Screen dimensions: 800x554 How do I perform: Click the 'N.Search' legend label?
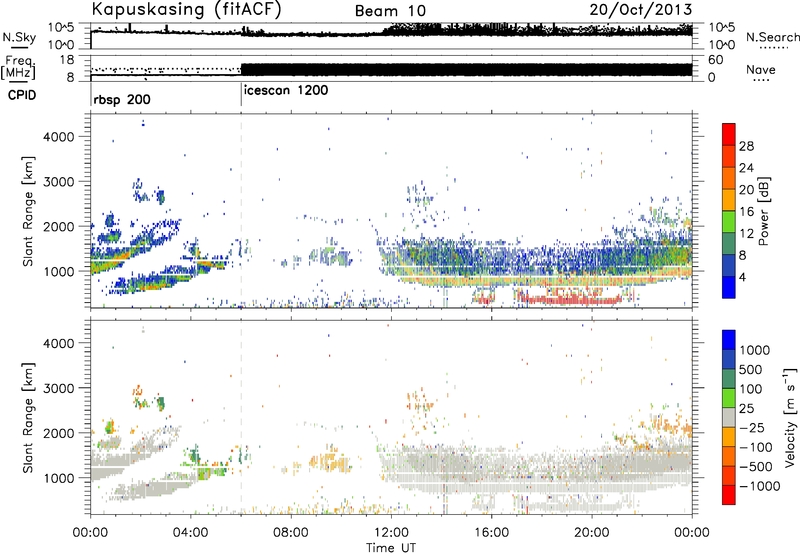773,37
